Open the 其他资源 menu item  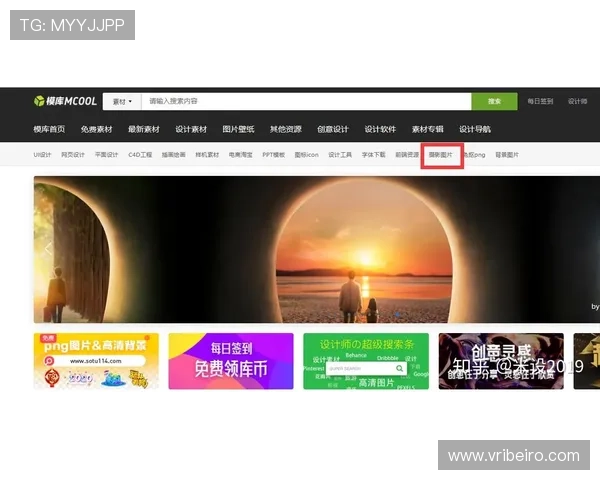(286, 129)
